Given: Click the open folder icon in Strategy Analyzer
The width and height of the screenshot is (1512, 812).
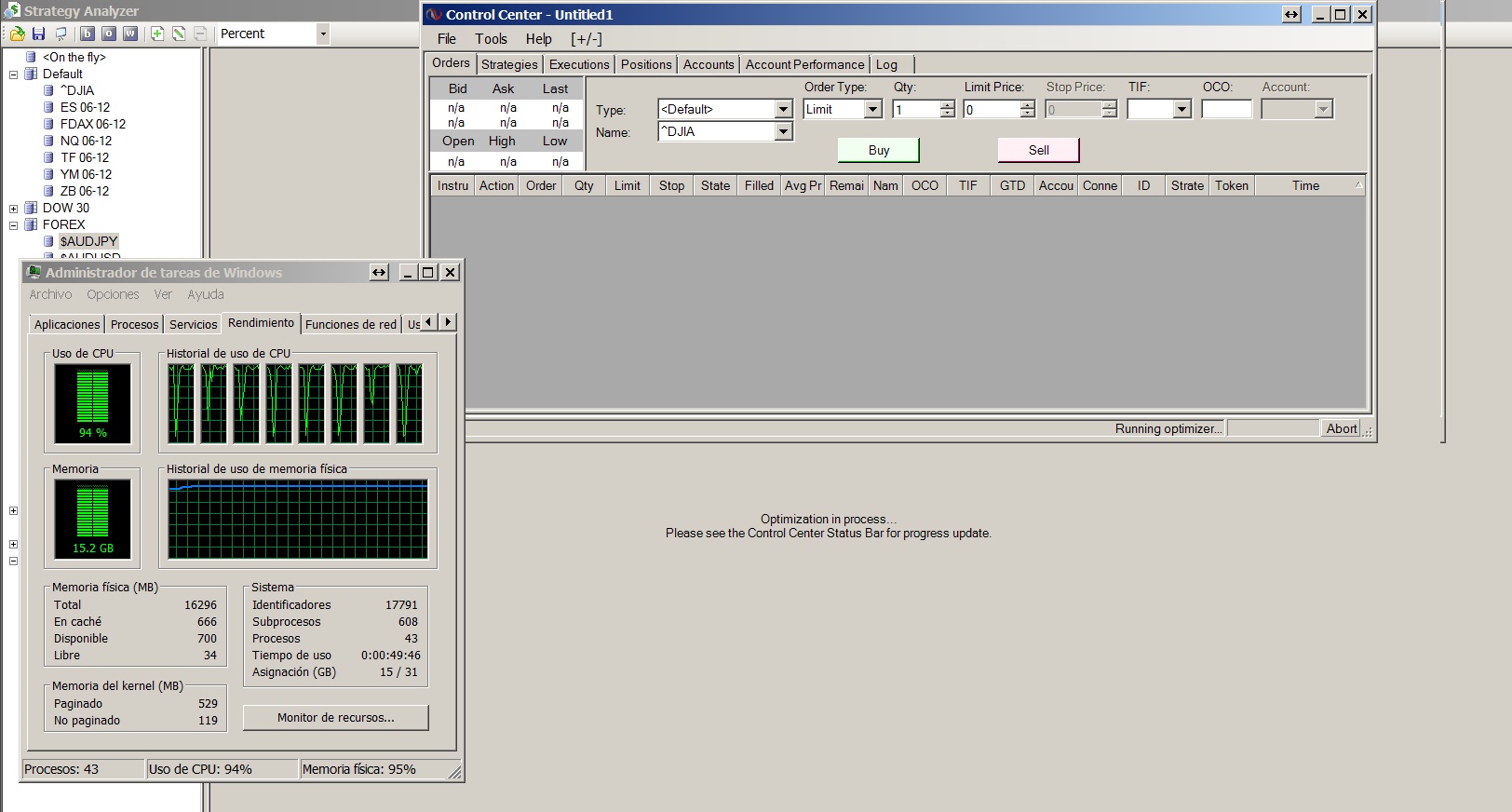Looking at the screenshot, I should pos(17,34).
